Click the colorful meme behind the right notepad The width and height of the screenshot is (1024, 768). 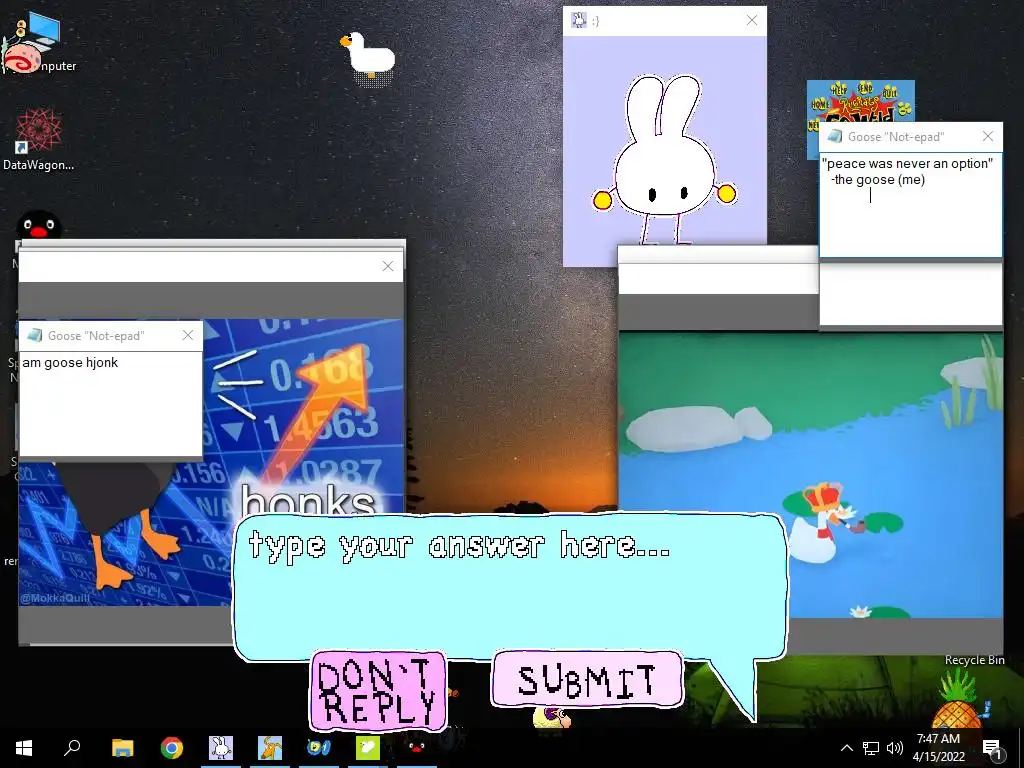pyautogui.click(x=861, y=101)
